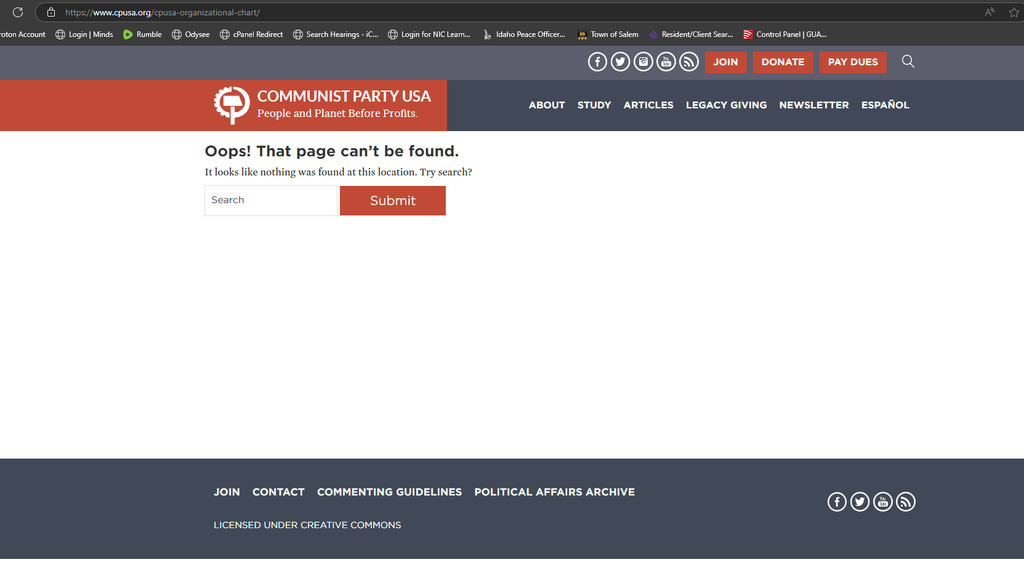Viewport: 1024px width, 570px height.
Task: Open the Odysee bookmark
Action: coord(191,34)
